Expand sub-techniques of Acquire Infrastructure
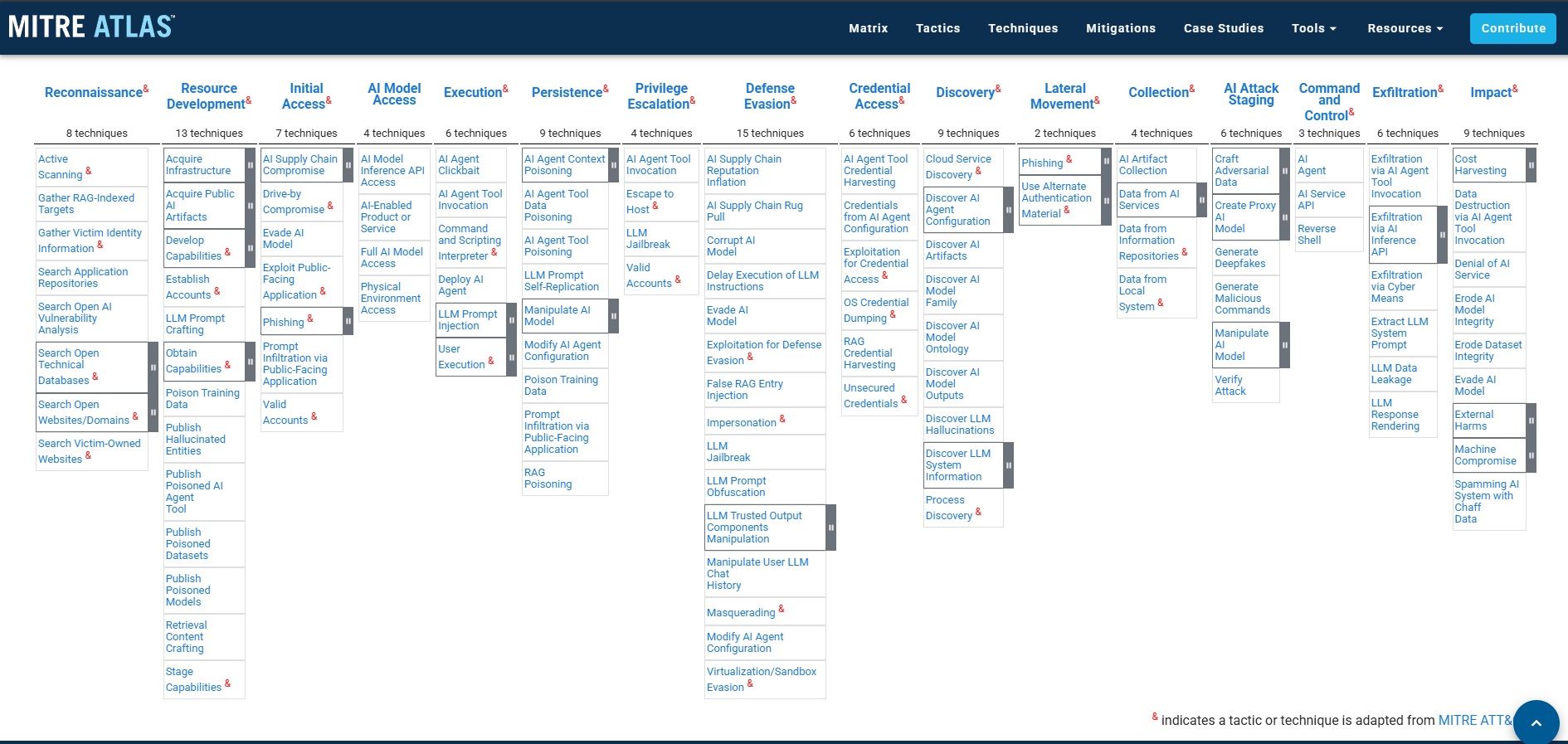The height and width of the screenshot is (744, 1568). tap(250, 165)
